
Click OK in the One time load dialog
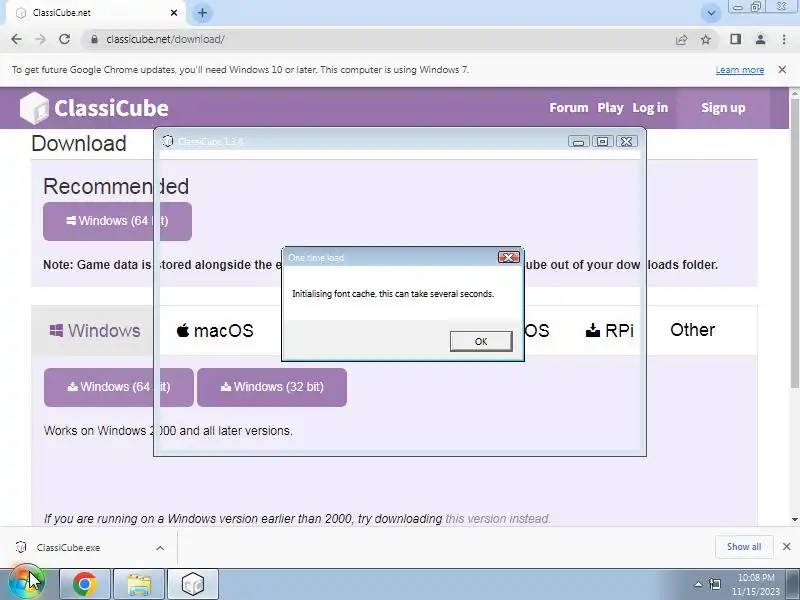pyautogui.click(x=481, y=341)
